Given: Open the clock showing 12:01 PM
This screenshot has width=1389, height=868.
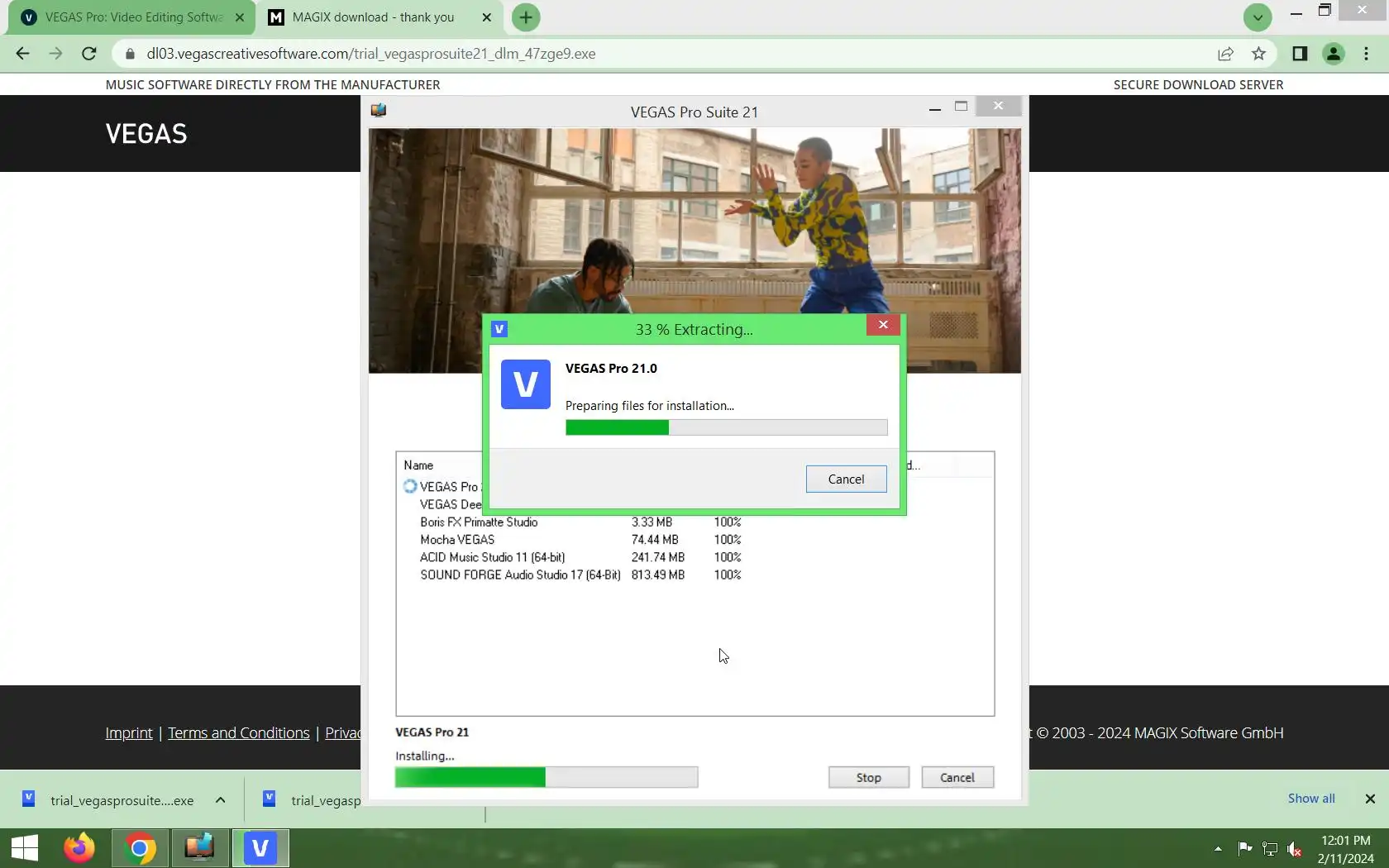Looking at the screenshot, I should tap(1346, 849).
